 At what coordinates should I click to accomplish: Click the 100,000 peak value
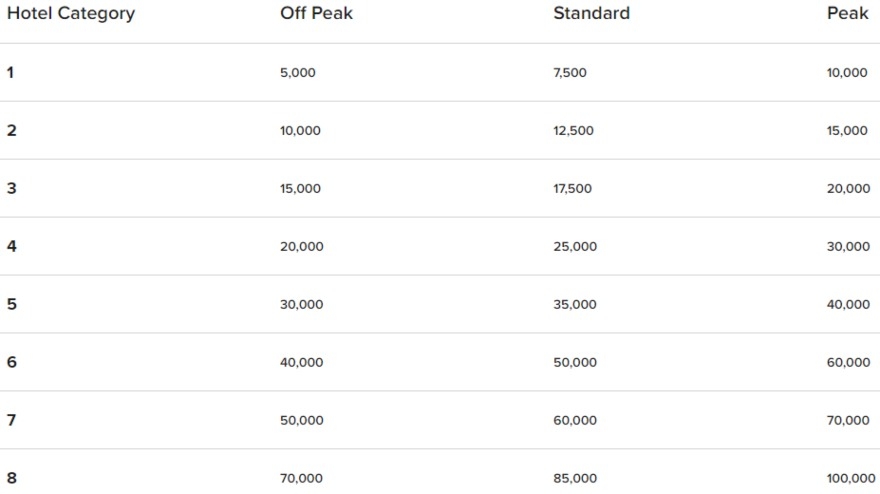(847, 479)
